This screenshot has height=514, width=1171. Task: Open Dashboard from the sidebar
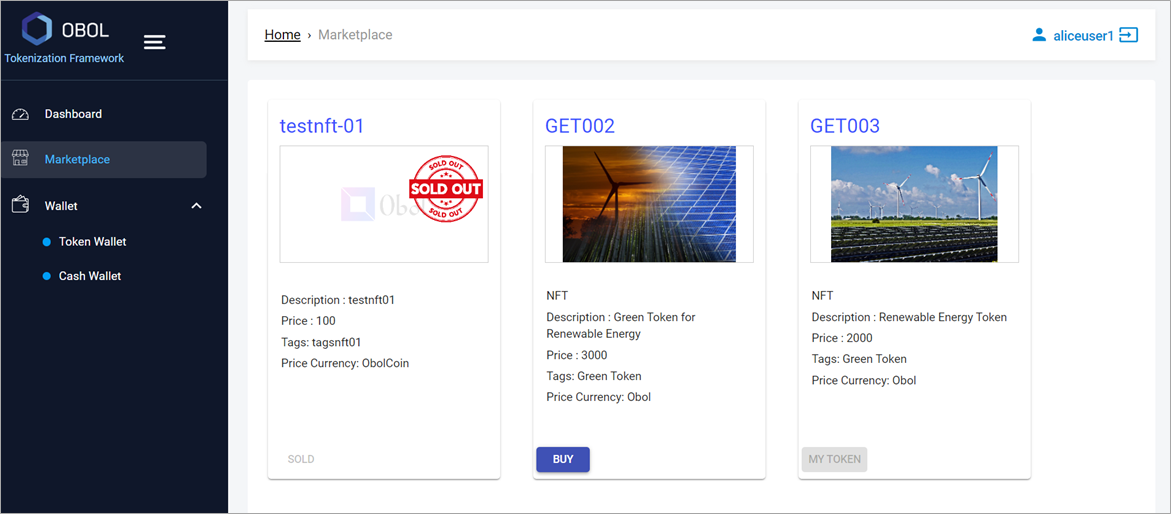pyautogui.click(x=73, y=114)
